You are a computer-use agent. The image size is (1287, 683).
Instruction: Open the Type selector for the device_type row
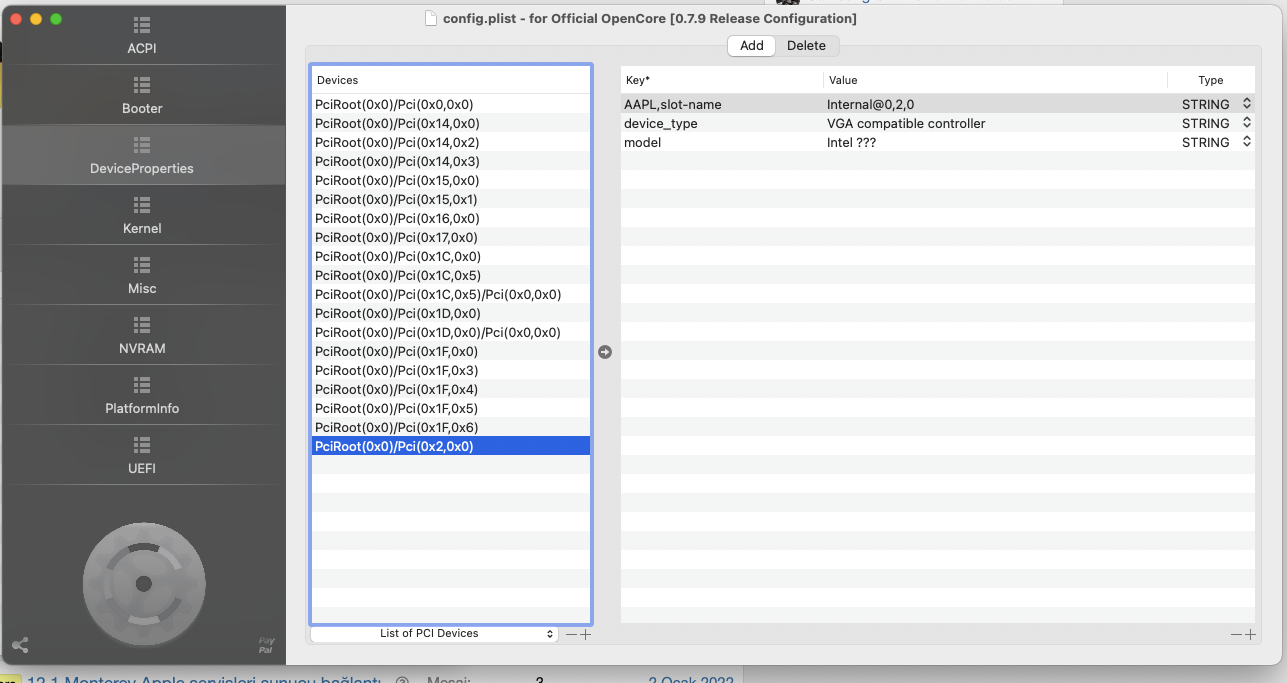point(1247,123)
